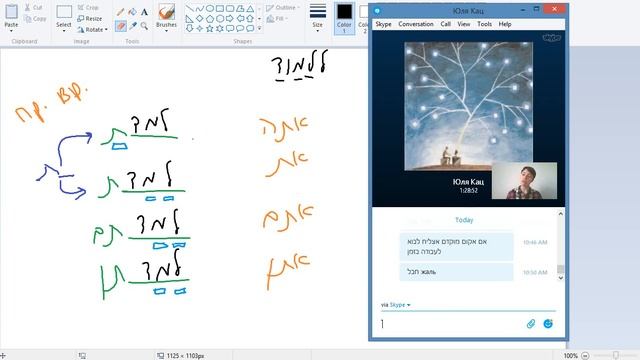Open the View menu in Skype

coord(464,24)
